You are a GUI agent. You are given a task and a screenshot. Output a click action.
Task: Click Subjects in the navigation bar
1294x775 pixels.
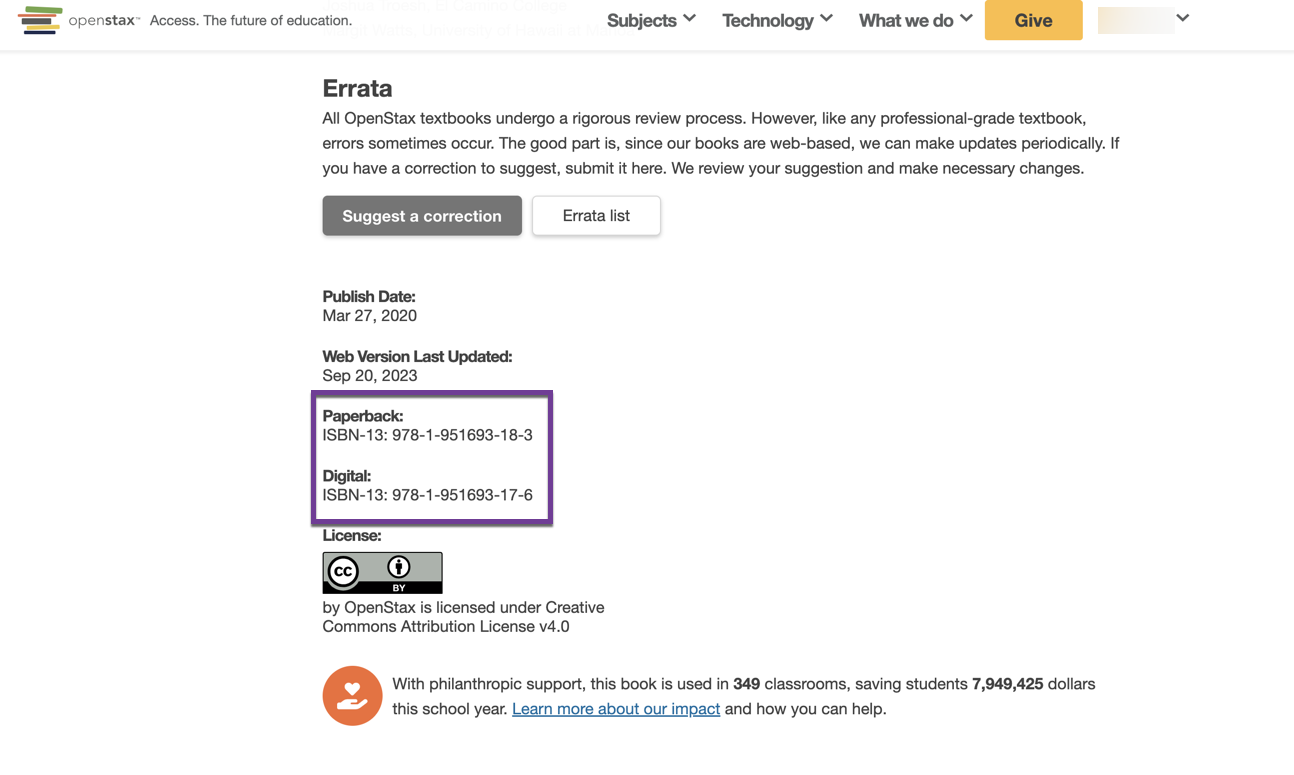tap(641, 20)
